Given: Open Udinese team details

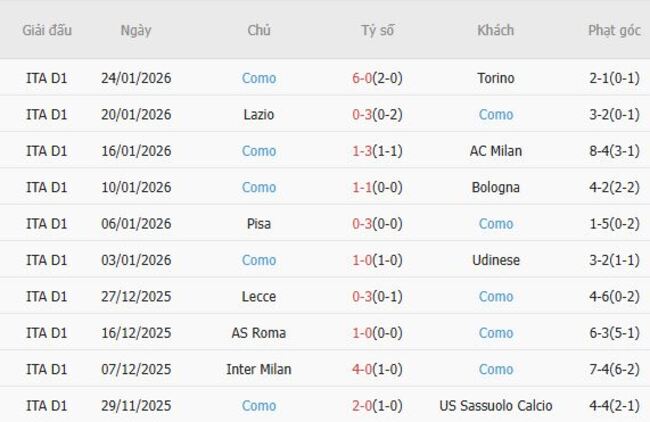Looking at the screenshot, I should click(x=495, y=260).
